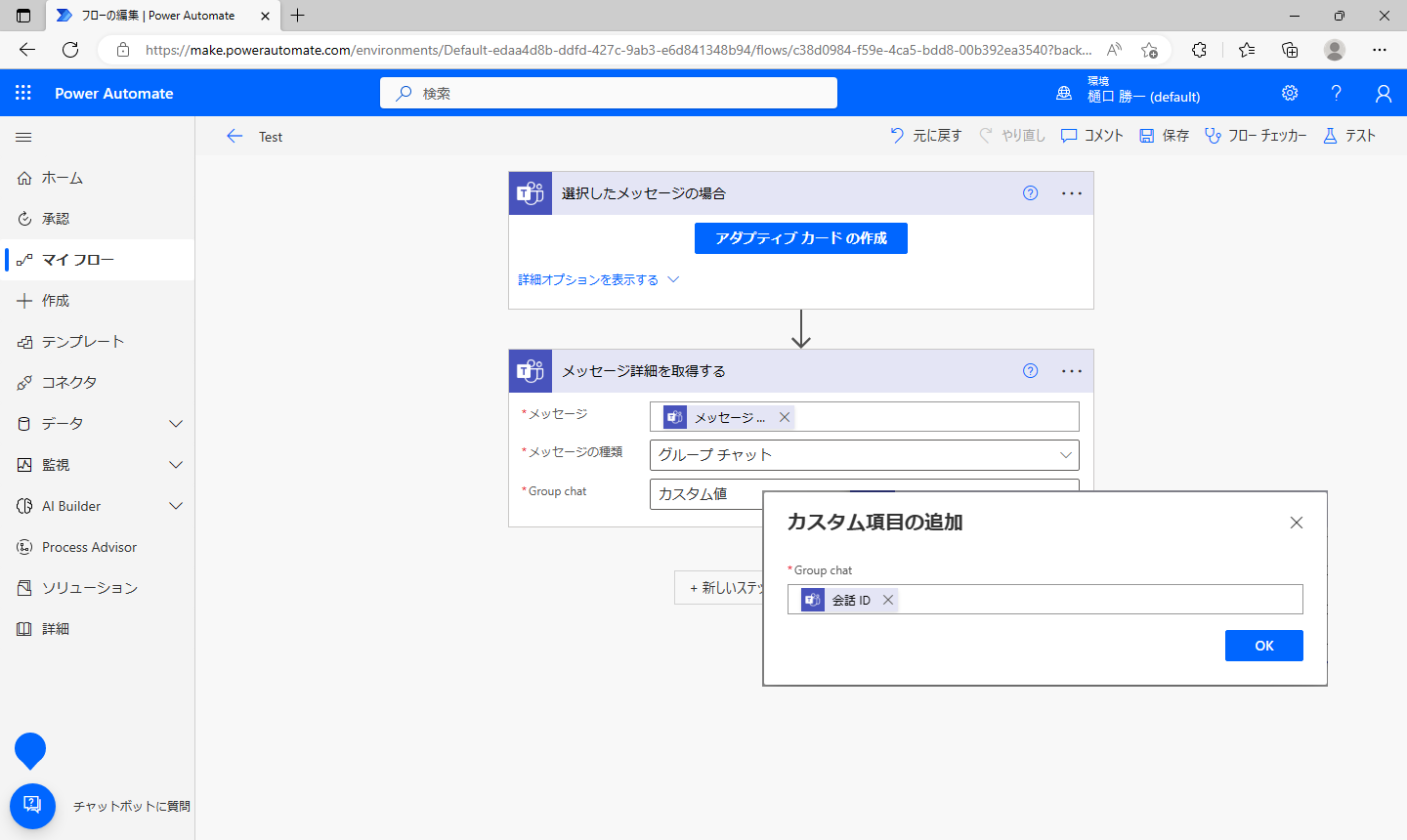Image resolution: width=1407 pixels, height=840 pixels.
Task: Click the back arrow next to Test
Action: click(x=234, y=137)
